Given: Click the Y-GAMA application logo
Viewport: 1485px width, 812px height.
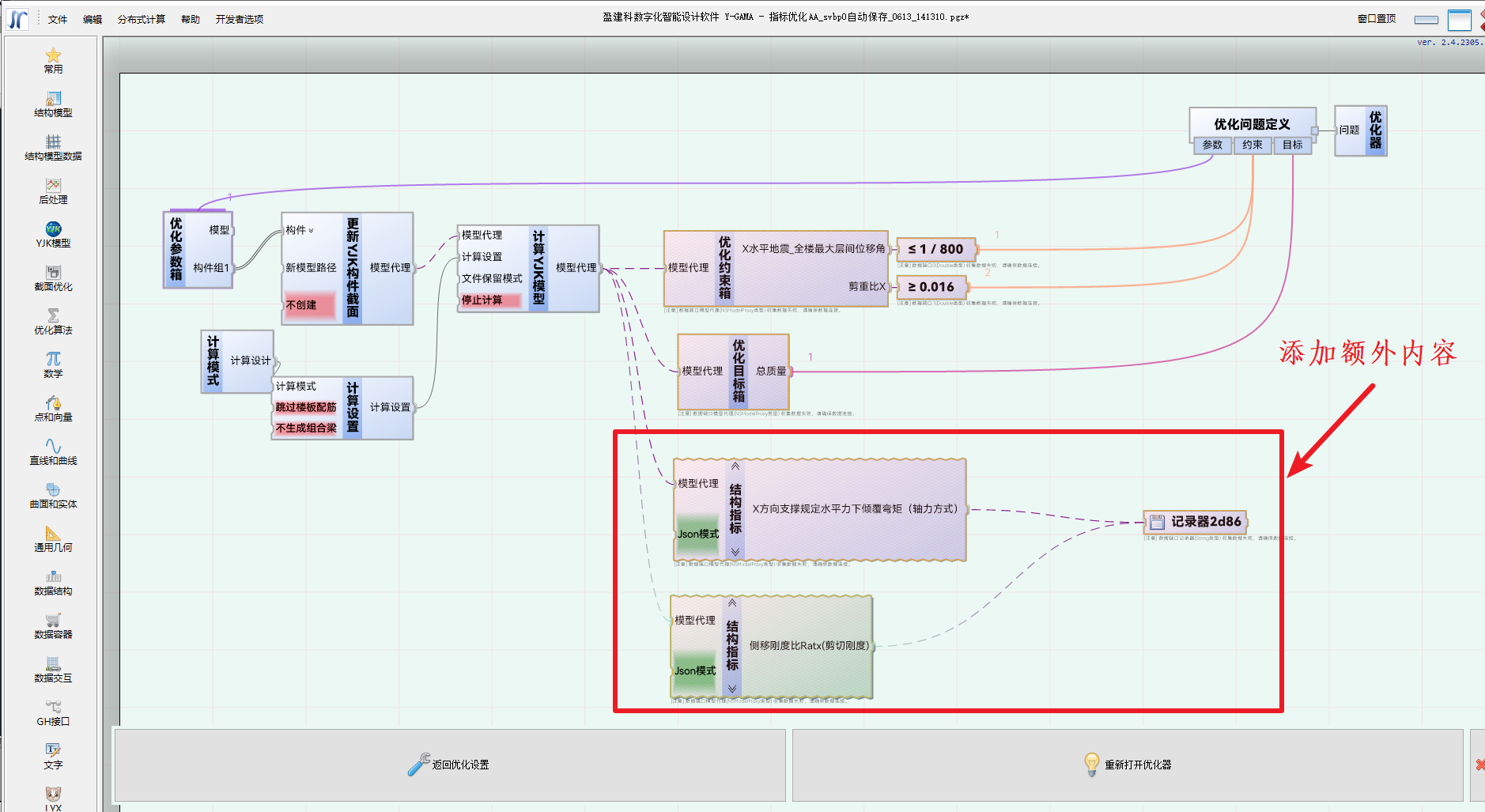Looking at the screenshot, I should pos(17,19).
